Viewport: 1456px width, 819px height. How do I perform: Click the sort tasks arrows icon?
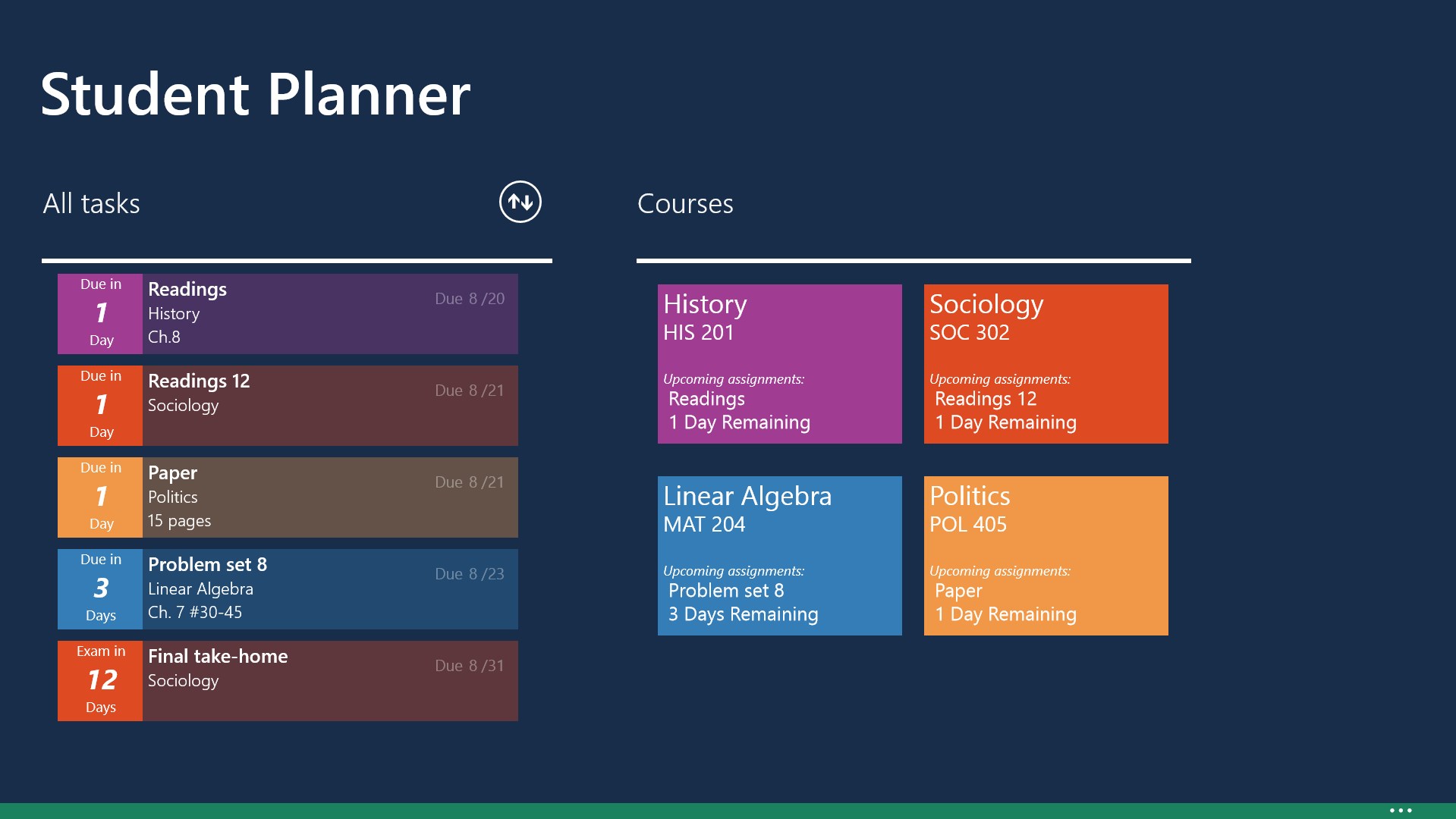(520, 202)
